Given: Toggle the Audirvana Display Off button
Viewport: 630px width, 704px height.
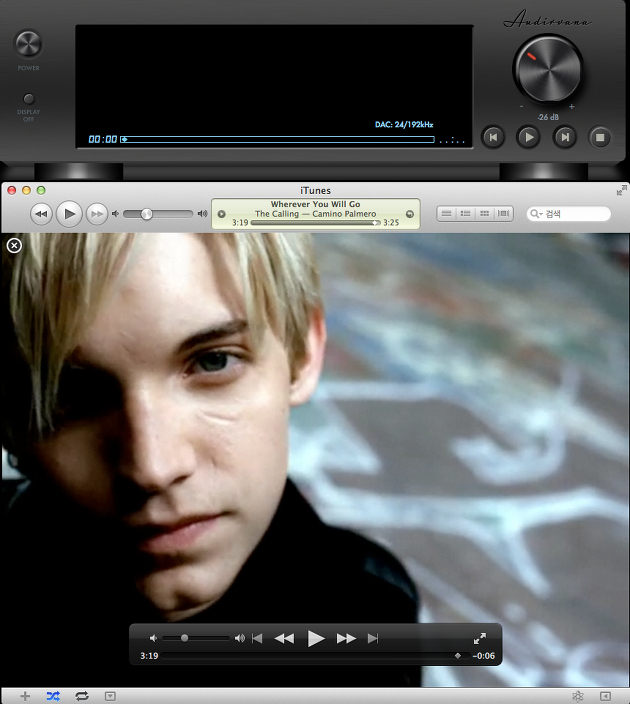Looking at the screenshot, I should pyautogui.click(x=28, y=98).
